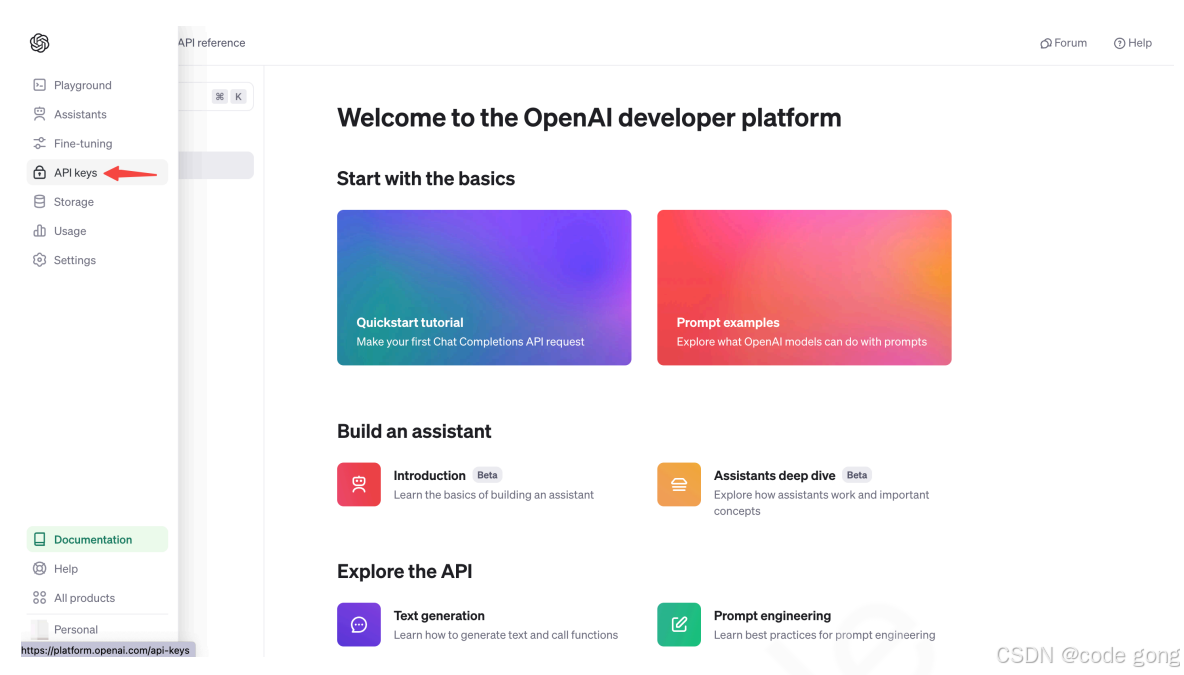Select Documentation in the sidebar

[97, 539]
